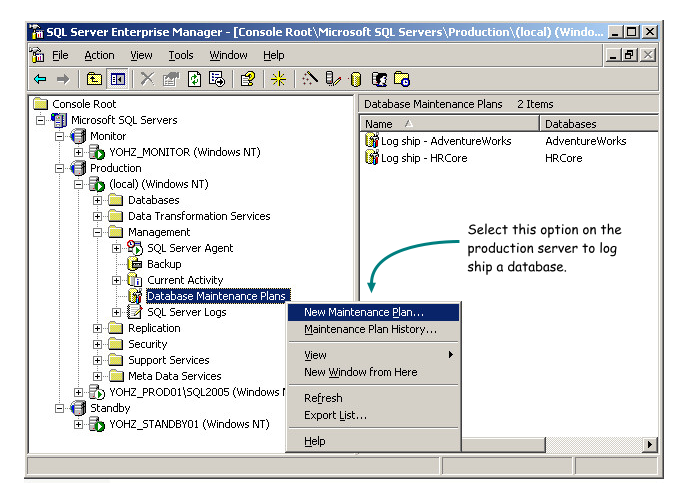Image resolution: width=692 pixels, height=498 pixels.
Task: Collapse the Monitor server group
Action: click(x=59, y=136)
